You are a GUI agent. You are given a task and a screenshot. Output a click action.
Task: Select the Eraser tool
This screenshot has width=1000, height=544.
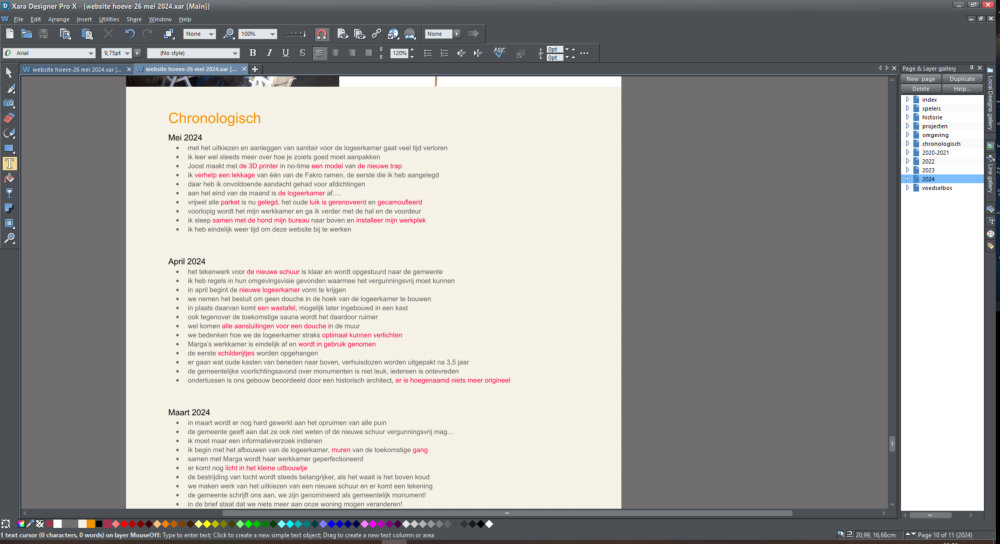click(9, 118)
